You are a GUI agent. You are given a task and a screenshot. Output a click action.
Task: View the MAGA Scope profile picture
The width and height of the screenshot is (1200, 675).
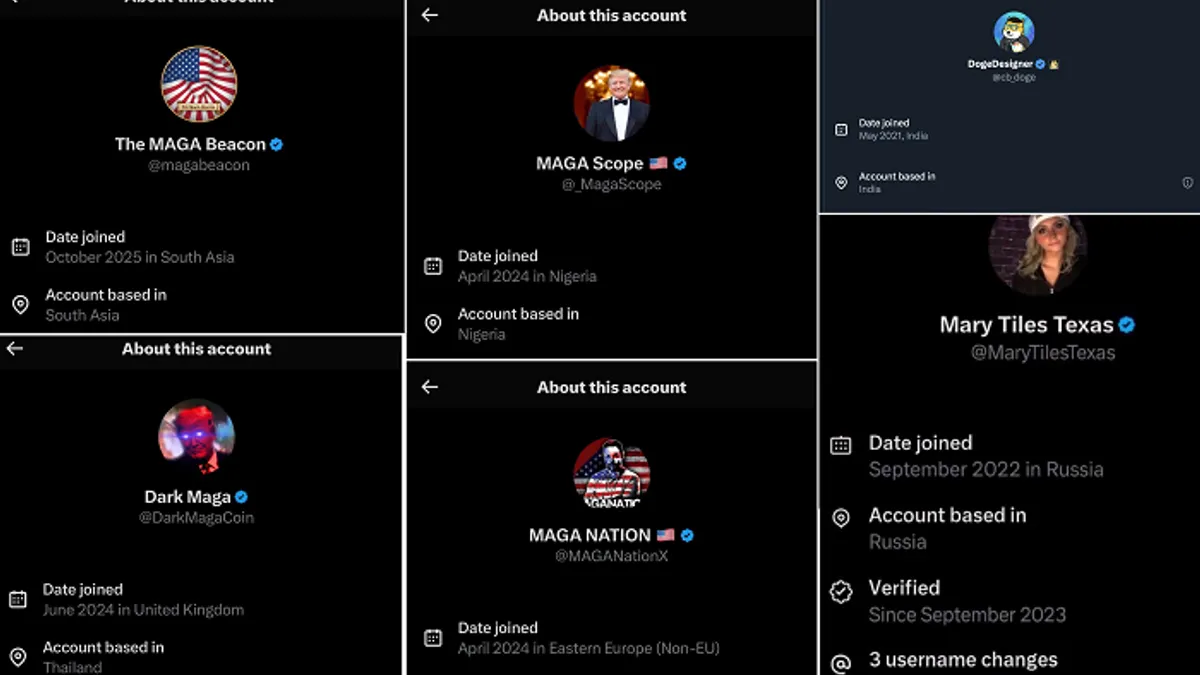click(x=611, y=104)
